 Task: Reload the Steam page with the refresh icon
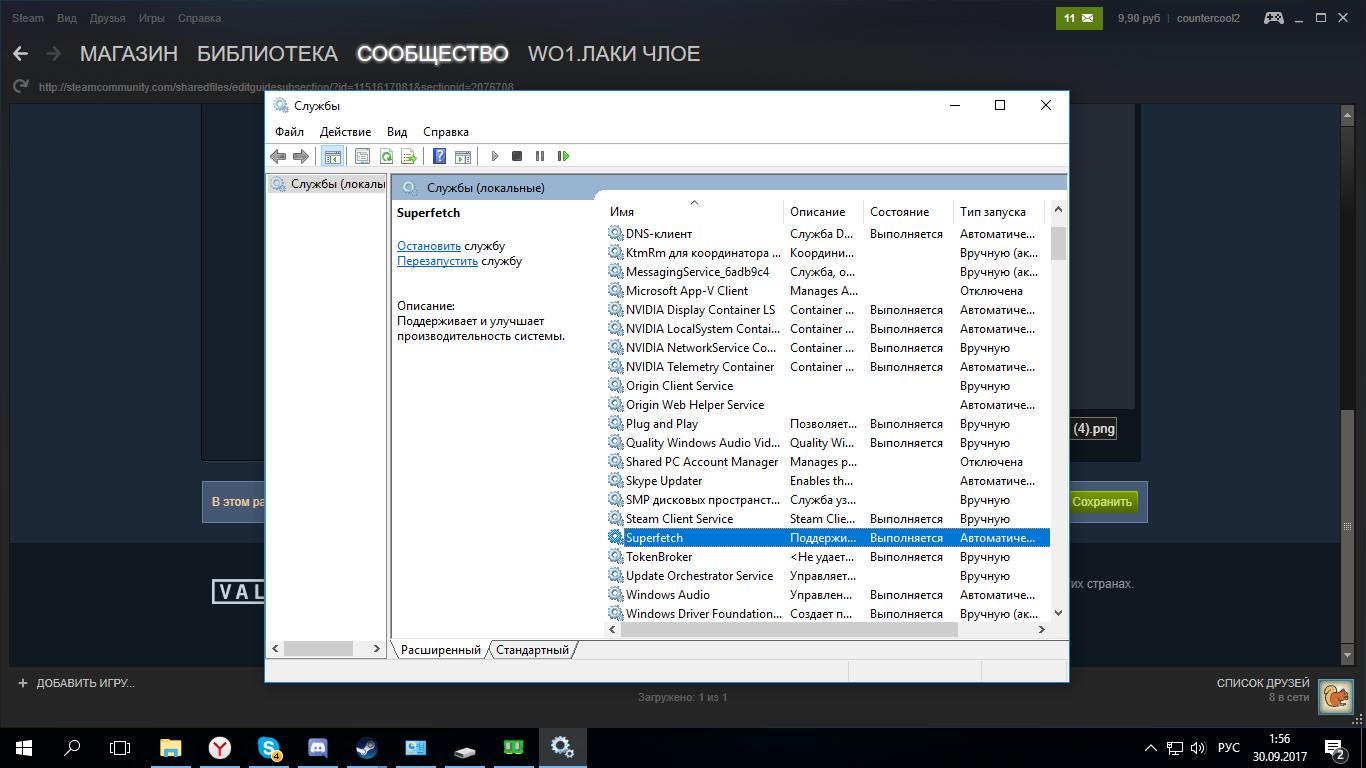(x=20, y=87)
